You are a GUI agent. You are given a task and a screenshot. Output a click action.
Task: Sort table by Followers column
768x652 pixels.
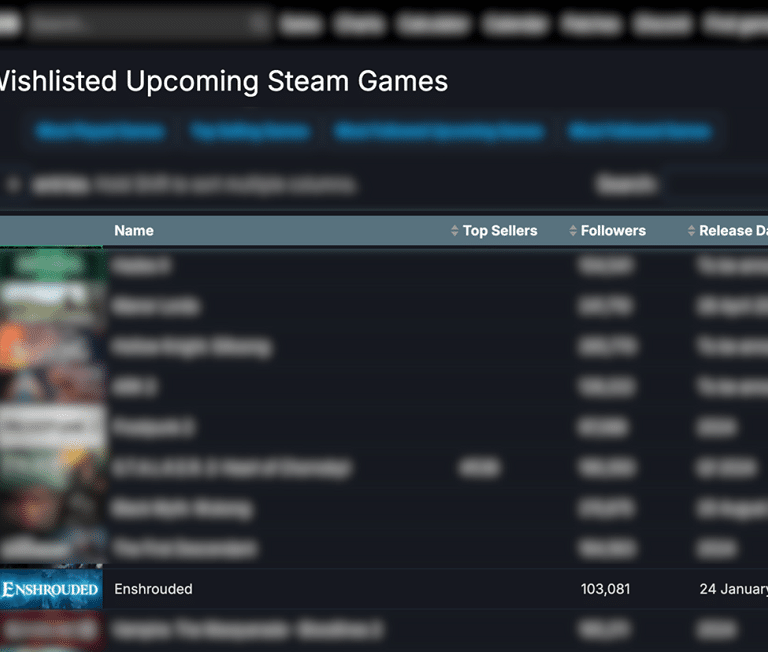(613, 231)
